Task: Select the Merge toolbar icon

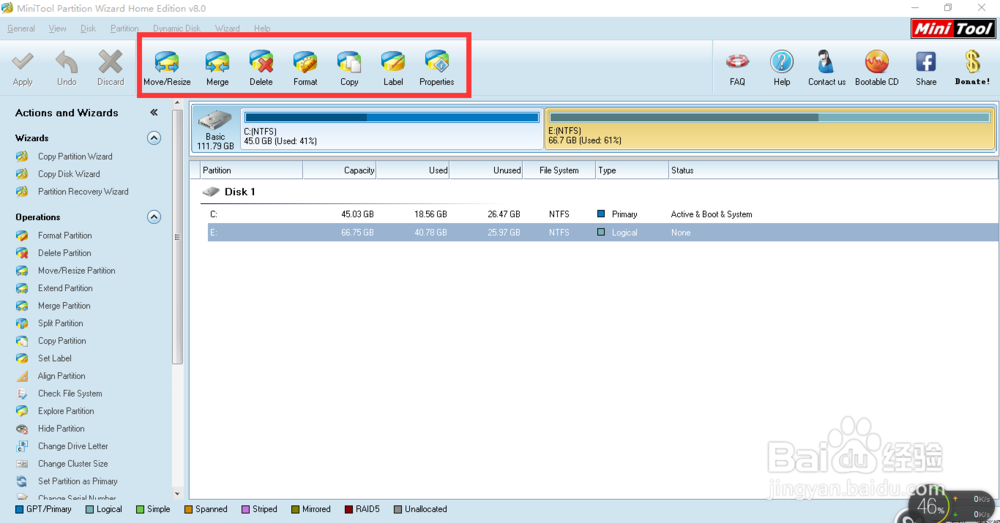Action: coord(217,62)
